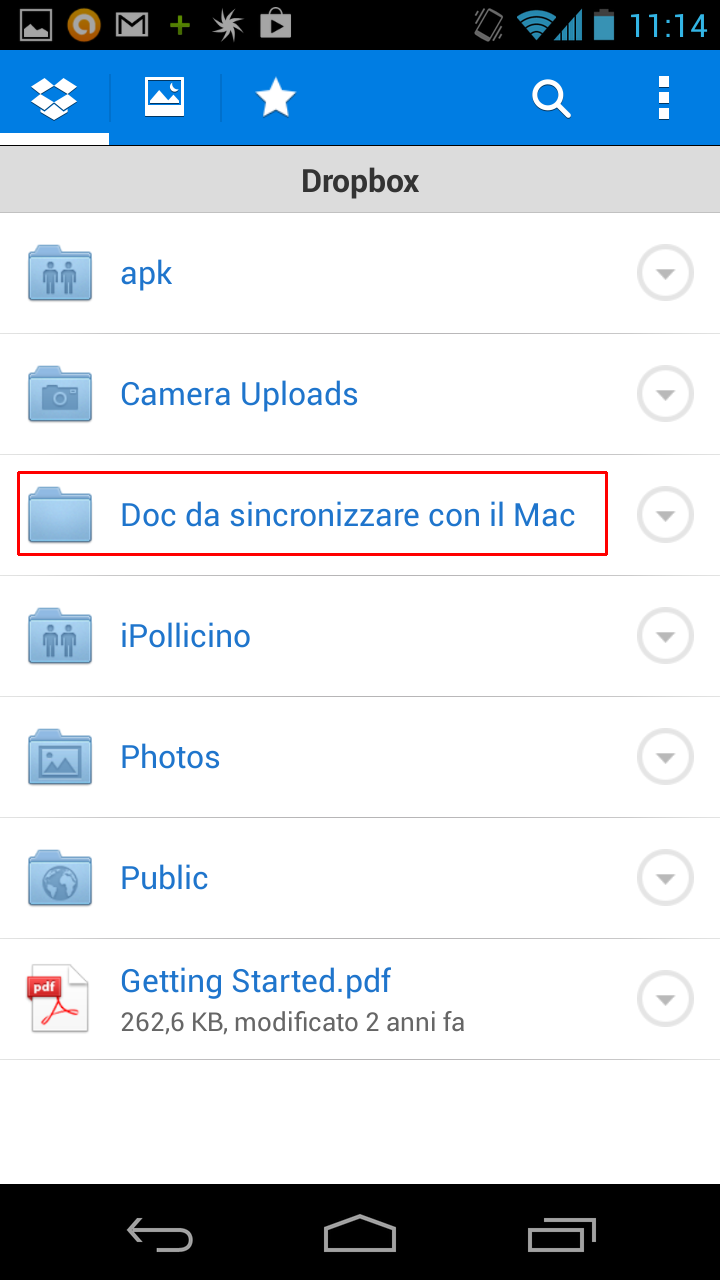Tap the Camera Uploads folder icon
The width and height of the screenshot is (720, 1280).
[x=60, y=394]
